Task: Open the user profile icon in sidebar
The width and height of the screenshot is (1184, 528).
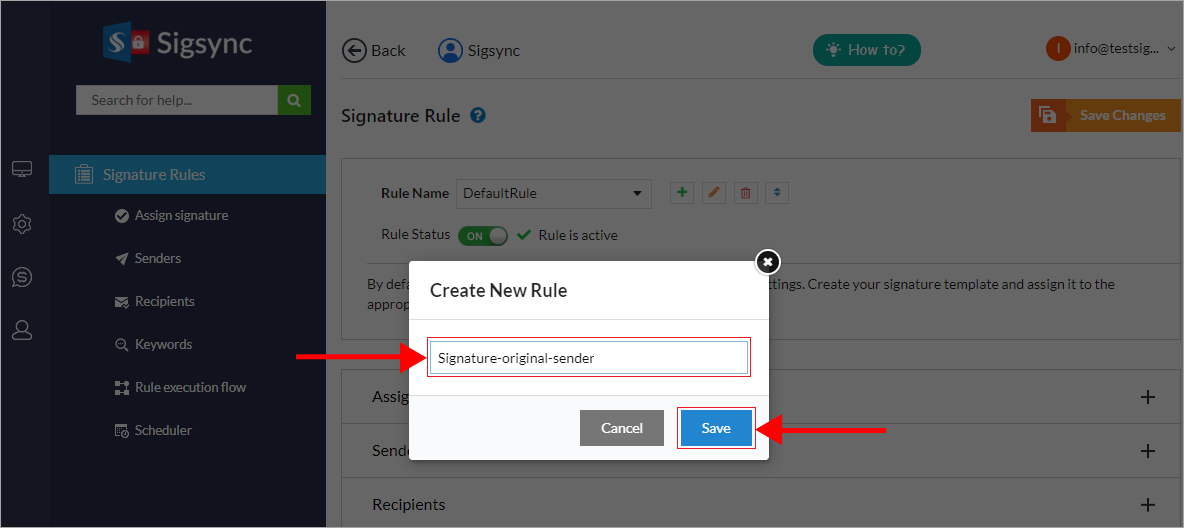Action: coord(22,330)
